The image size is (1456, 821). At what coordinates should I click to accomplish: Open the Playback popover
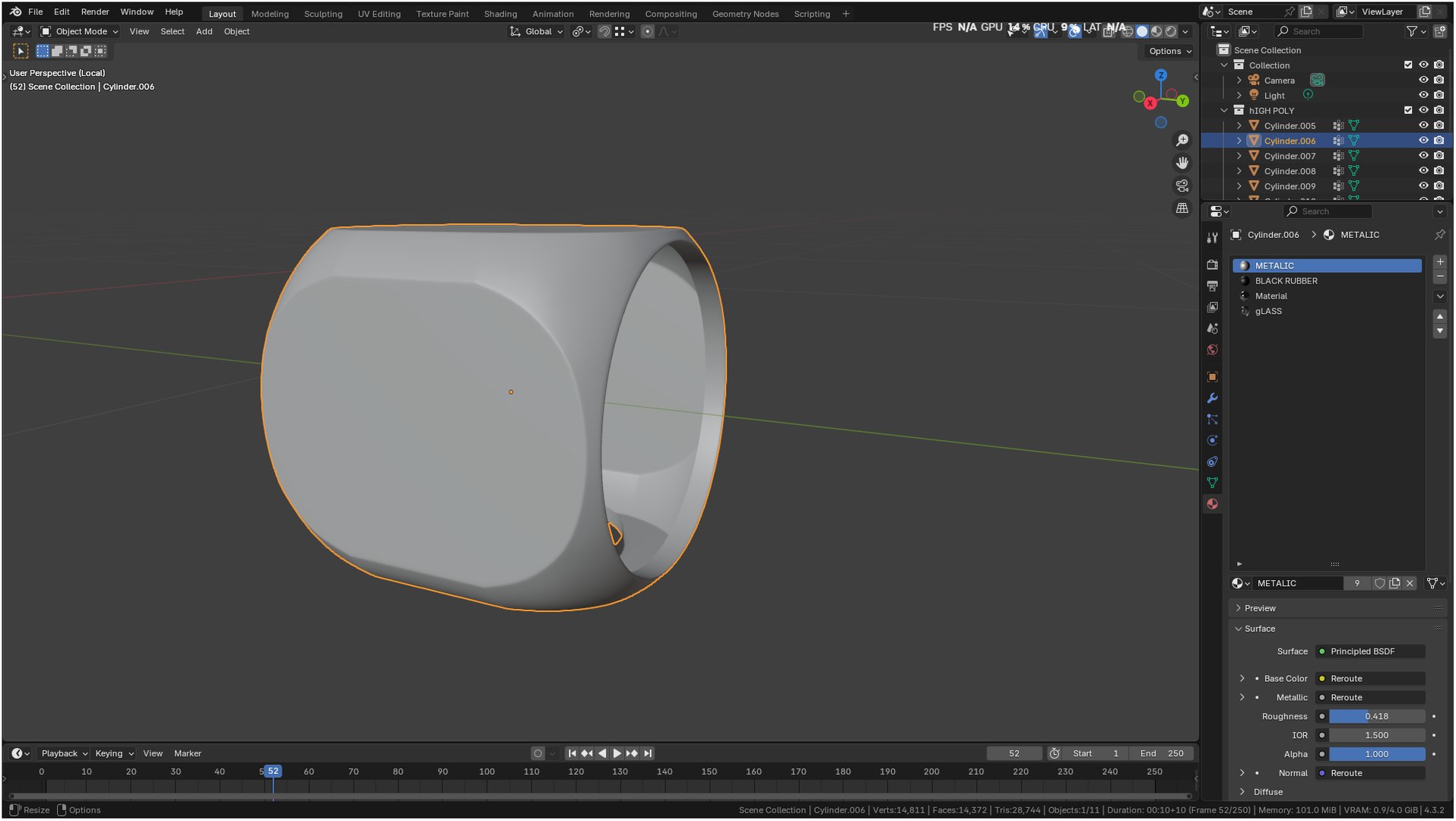tap(64, 754)
